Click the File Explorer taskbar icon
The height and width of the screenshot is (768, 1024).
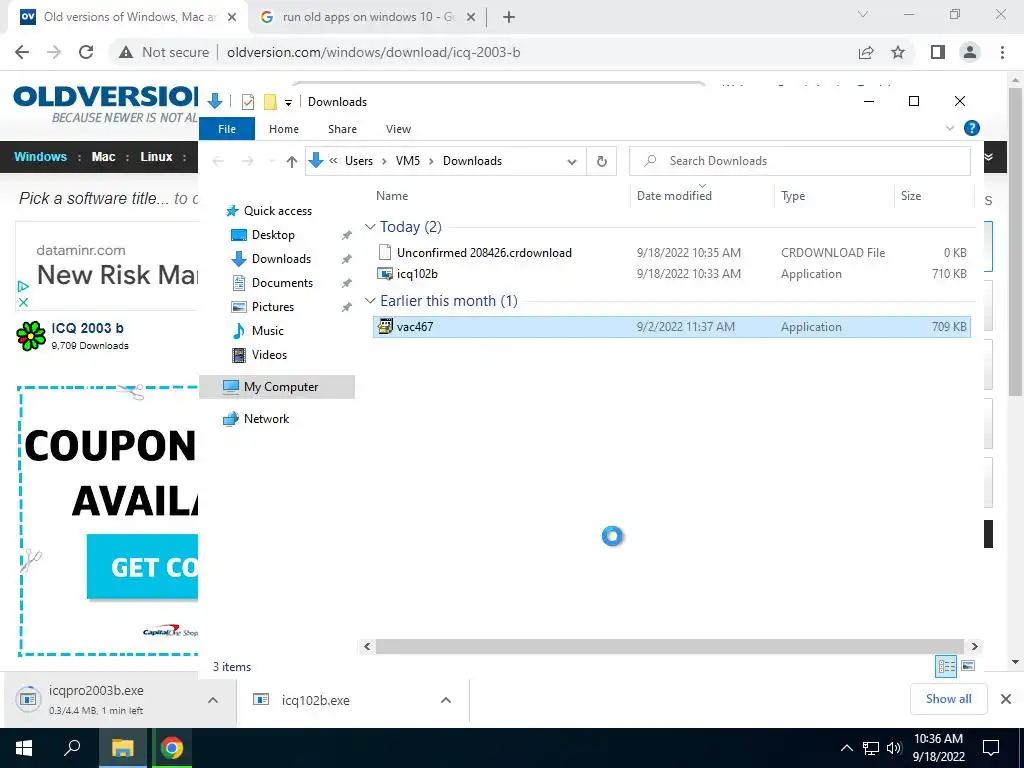(122, 748)
